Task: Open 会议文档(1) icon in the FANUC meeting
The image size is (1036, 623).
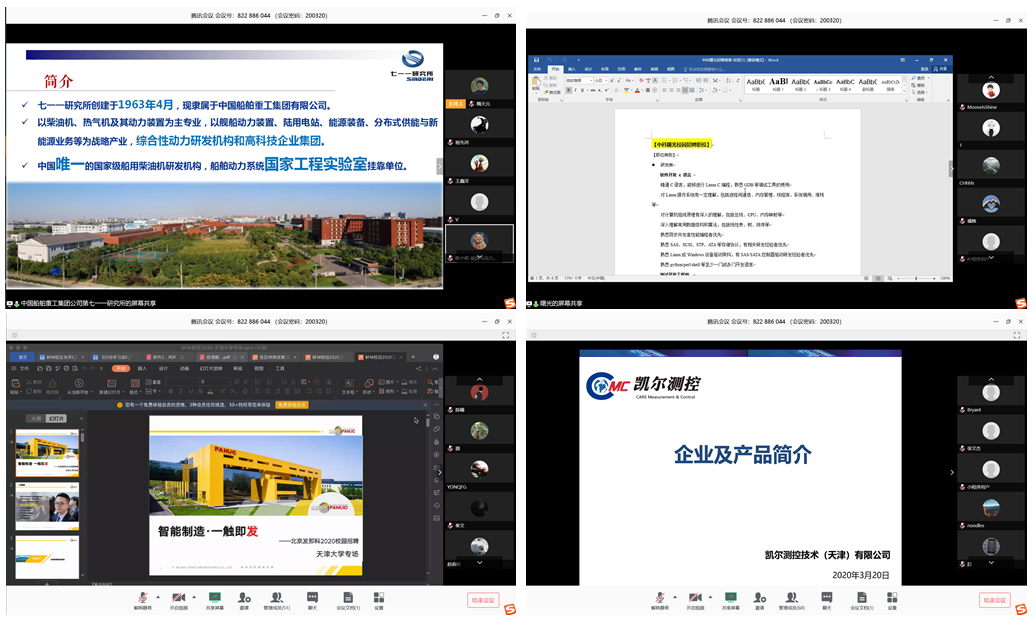Action: tap(347, 597)
